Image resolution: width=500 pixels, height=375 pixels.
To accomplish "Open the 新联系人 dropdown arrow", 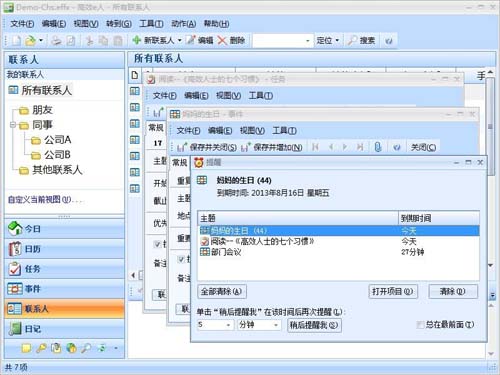I will point(179,41).
